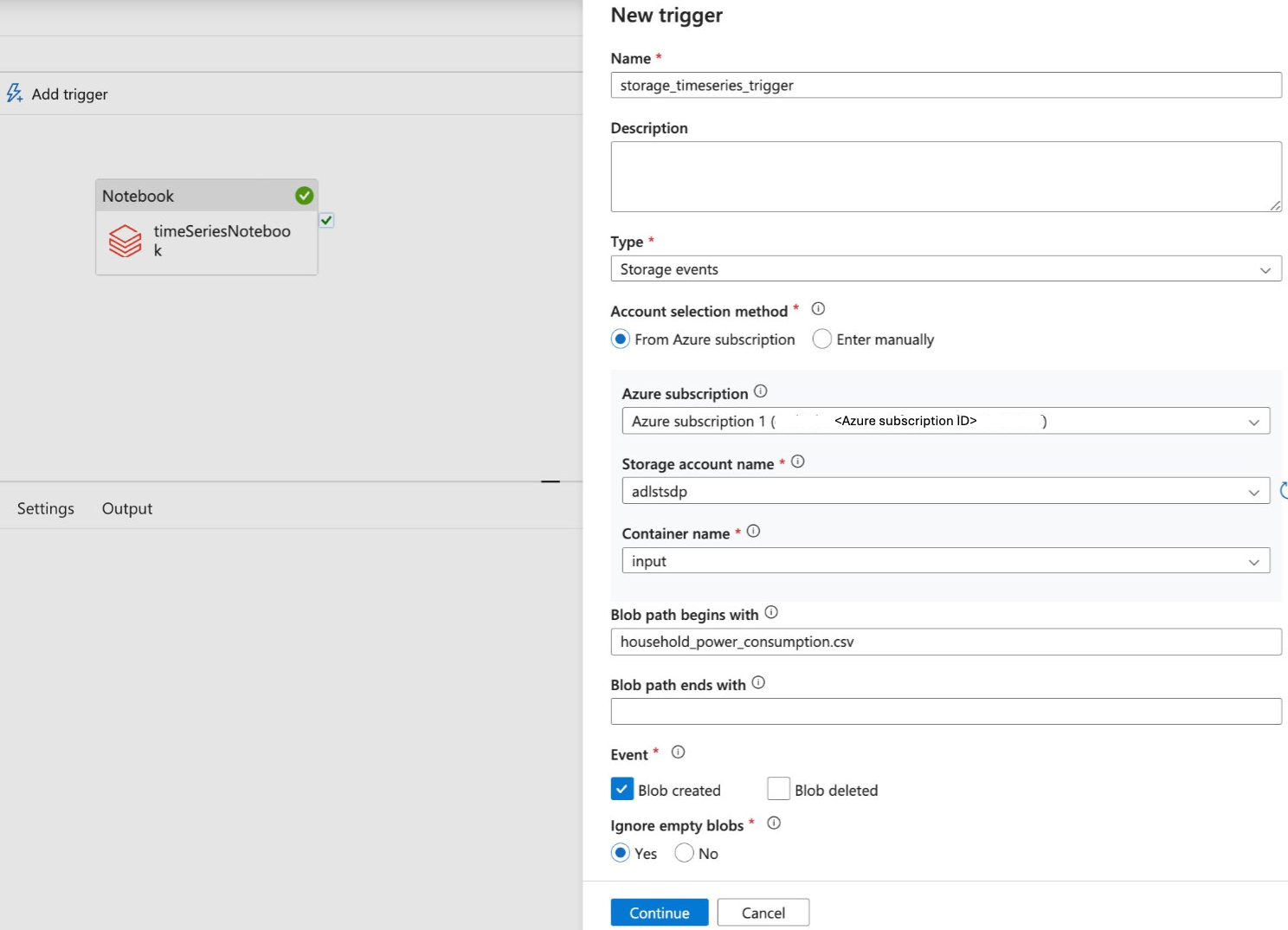This screenshot has width=1288, height=930.
Task: Refresh the storage account name list
Action: point(1283,491)
